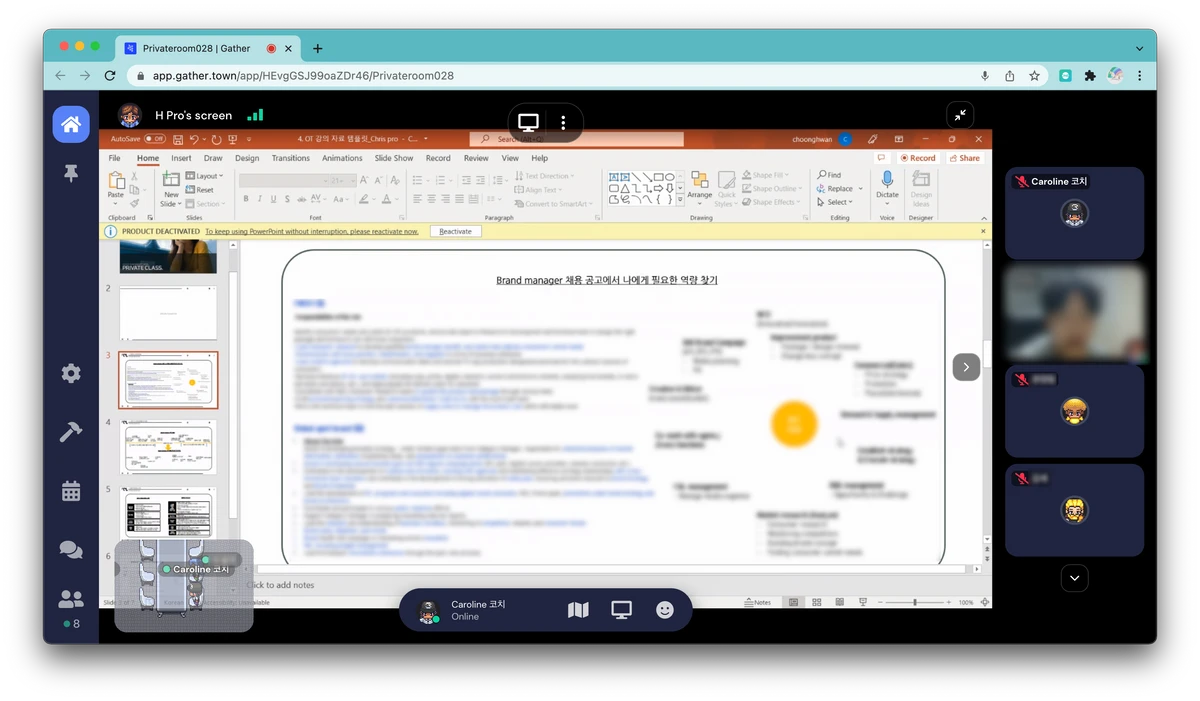Switch to the Transitions ribbon tab
The width and height of the screenshot is (1200, 701).
(x=291, y=158)
